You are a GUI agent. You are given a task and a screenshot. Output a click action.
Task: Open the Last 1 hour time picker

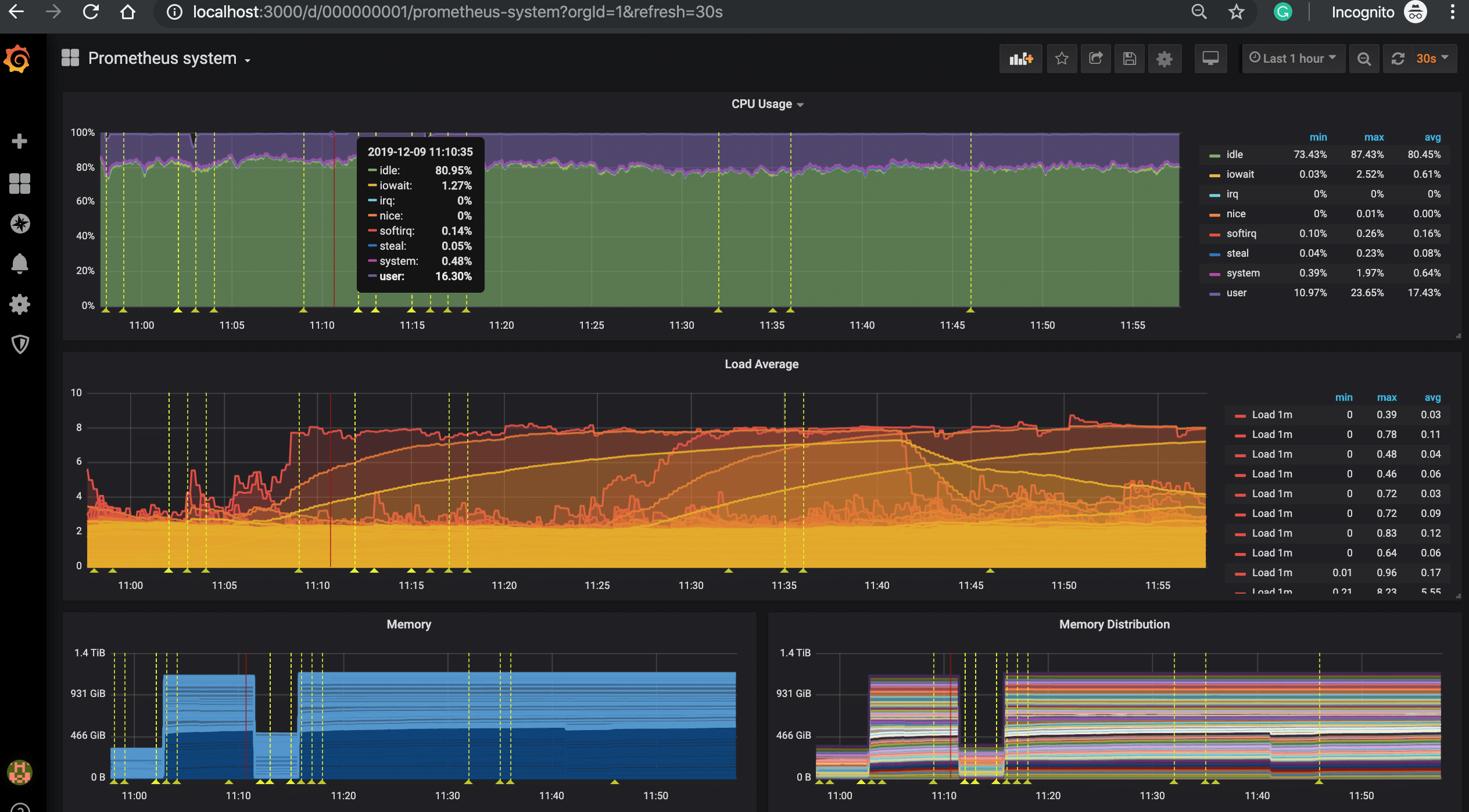pos(1292,58)
